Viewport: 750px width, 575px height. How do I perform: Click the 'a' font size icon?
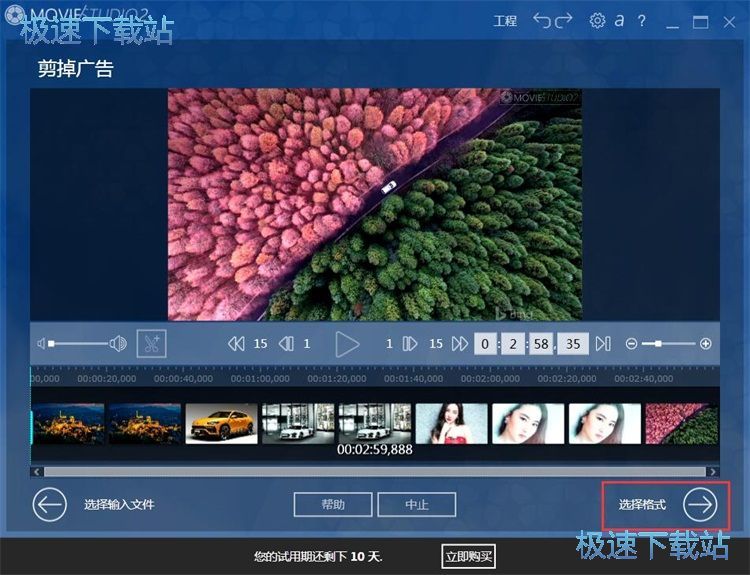[x=619, y=21]
